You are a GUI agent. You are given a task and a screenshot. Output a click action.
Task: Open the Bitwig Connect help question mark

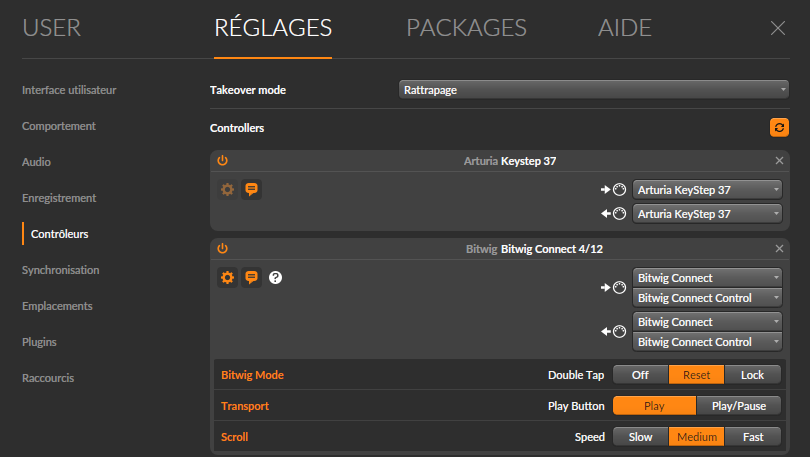276,277
